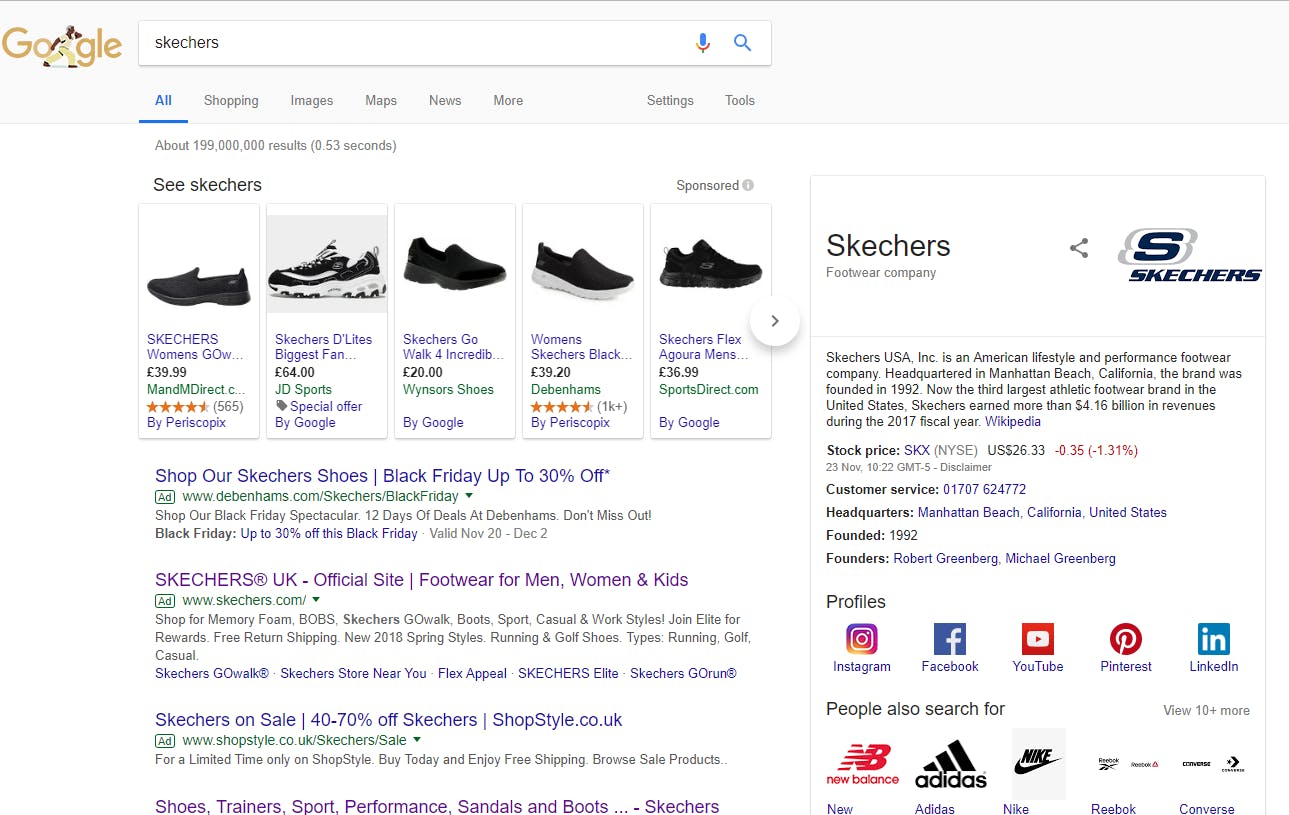The width and height of the screenshot is (1289, 815).
Task: Open the Skechers Pinterest profile icon
Action: click(1125, 639)
